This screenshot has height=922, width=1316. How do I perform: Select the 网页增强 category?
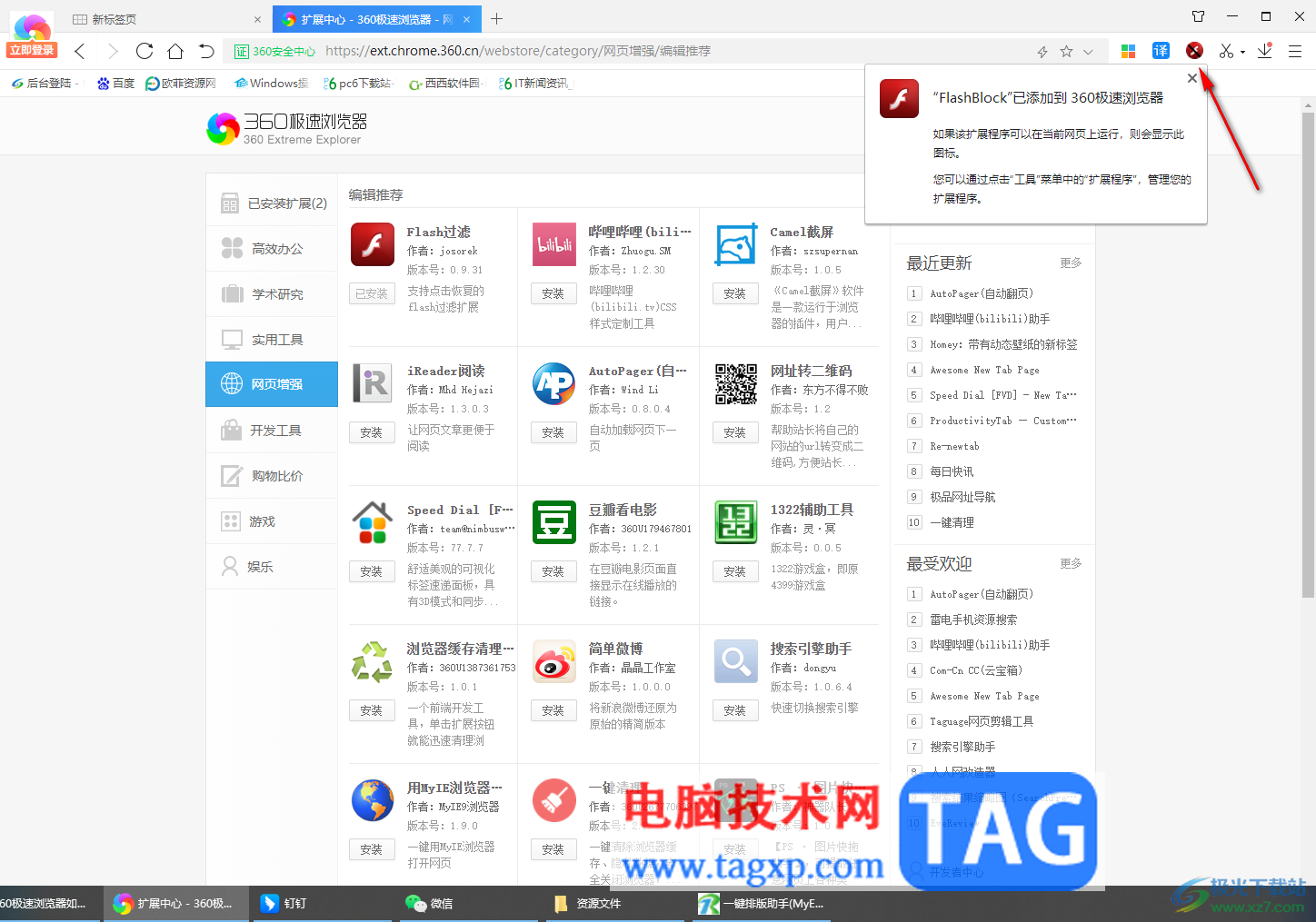[272, 384]
